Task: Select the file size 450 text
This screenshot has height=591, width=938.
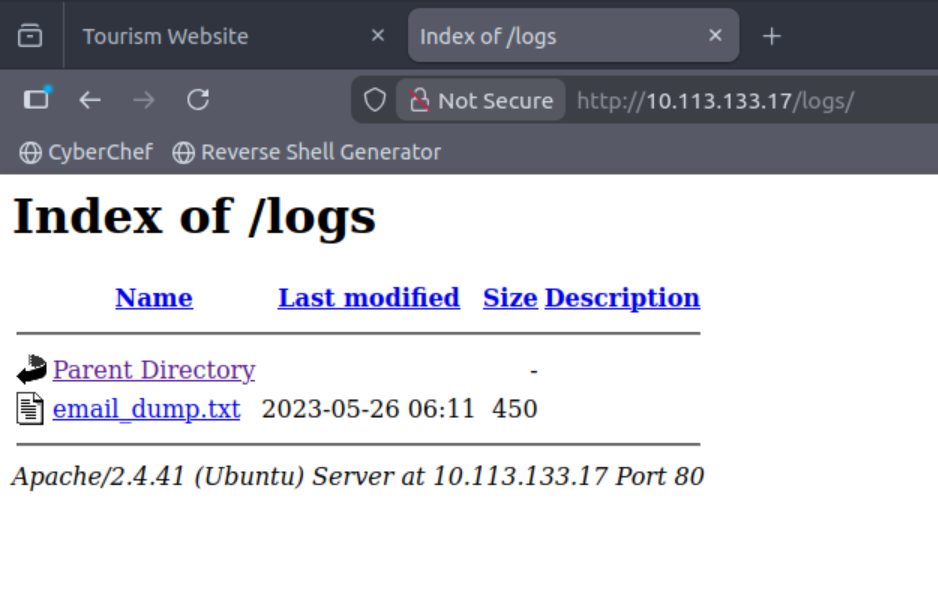Action: pos(514,409)
